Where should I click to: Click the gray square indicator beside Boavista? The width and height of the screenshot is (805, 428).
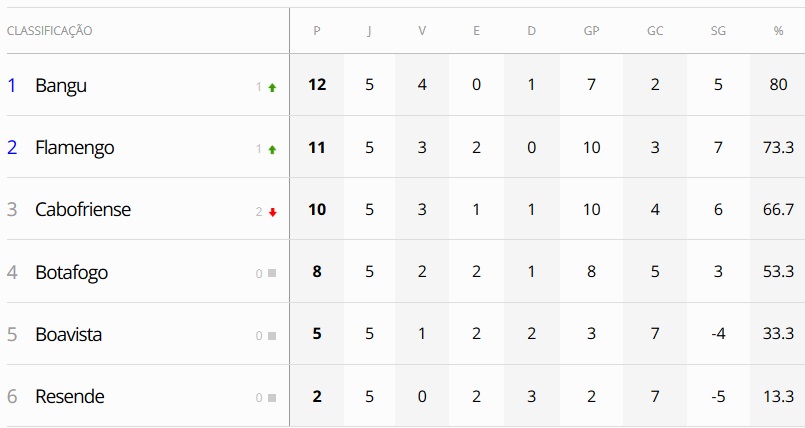[x=272, y=336]
